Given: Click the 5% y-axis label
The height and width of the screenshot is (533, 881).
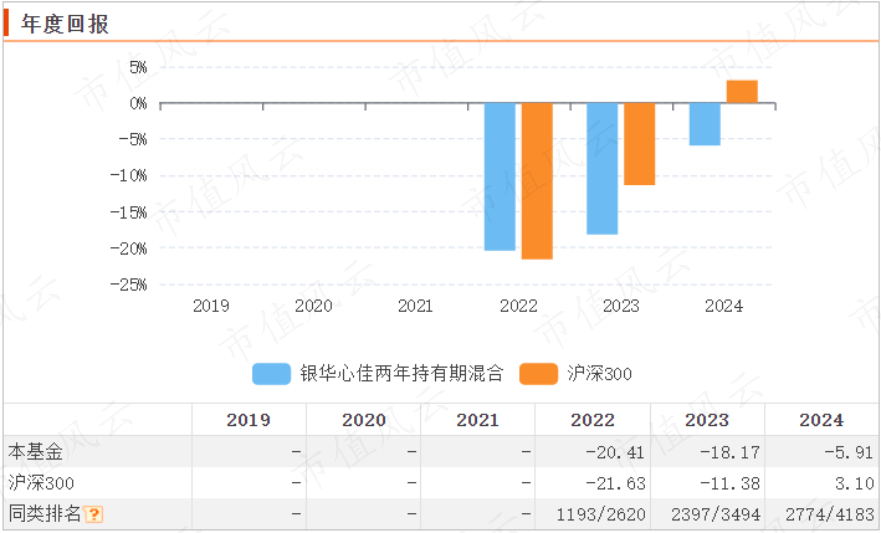Looking at the screenshot, I should [x=138, y=67].
